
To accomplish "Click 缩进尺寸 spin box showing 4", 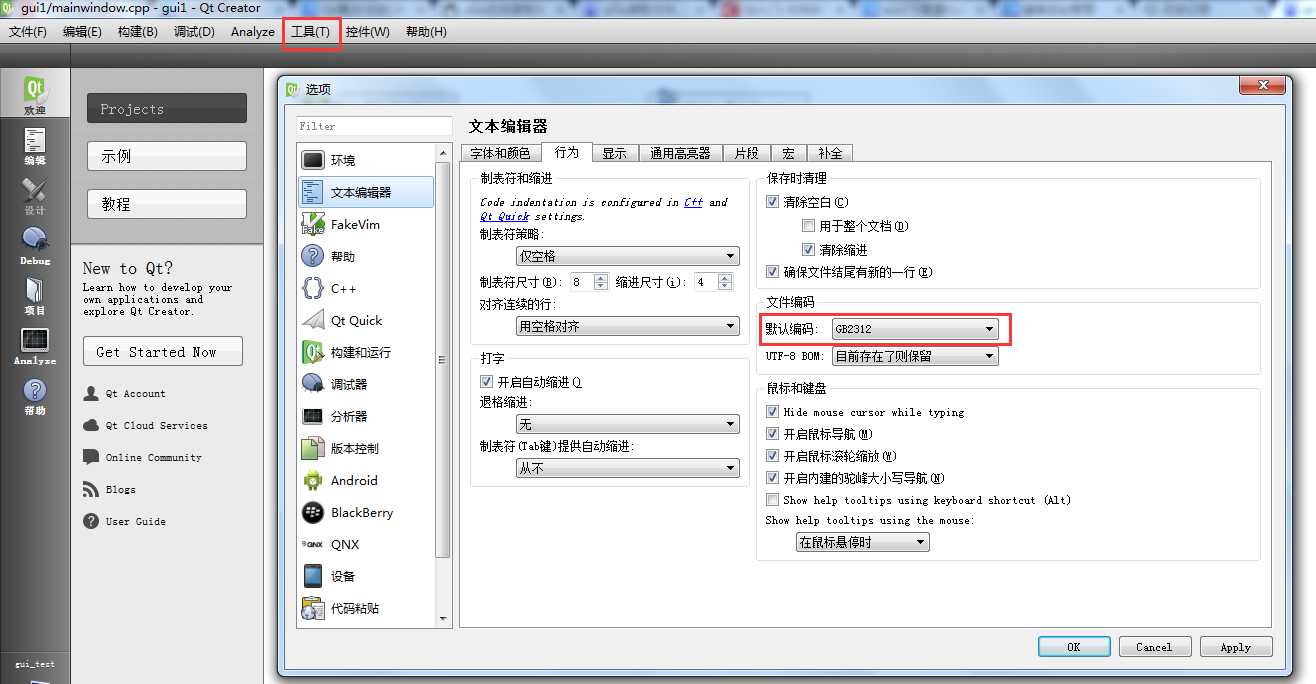I will pos(714,282).
